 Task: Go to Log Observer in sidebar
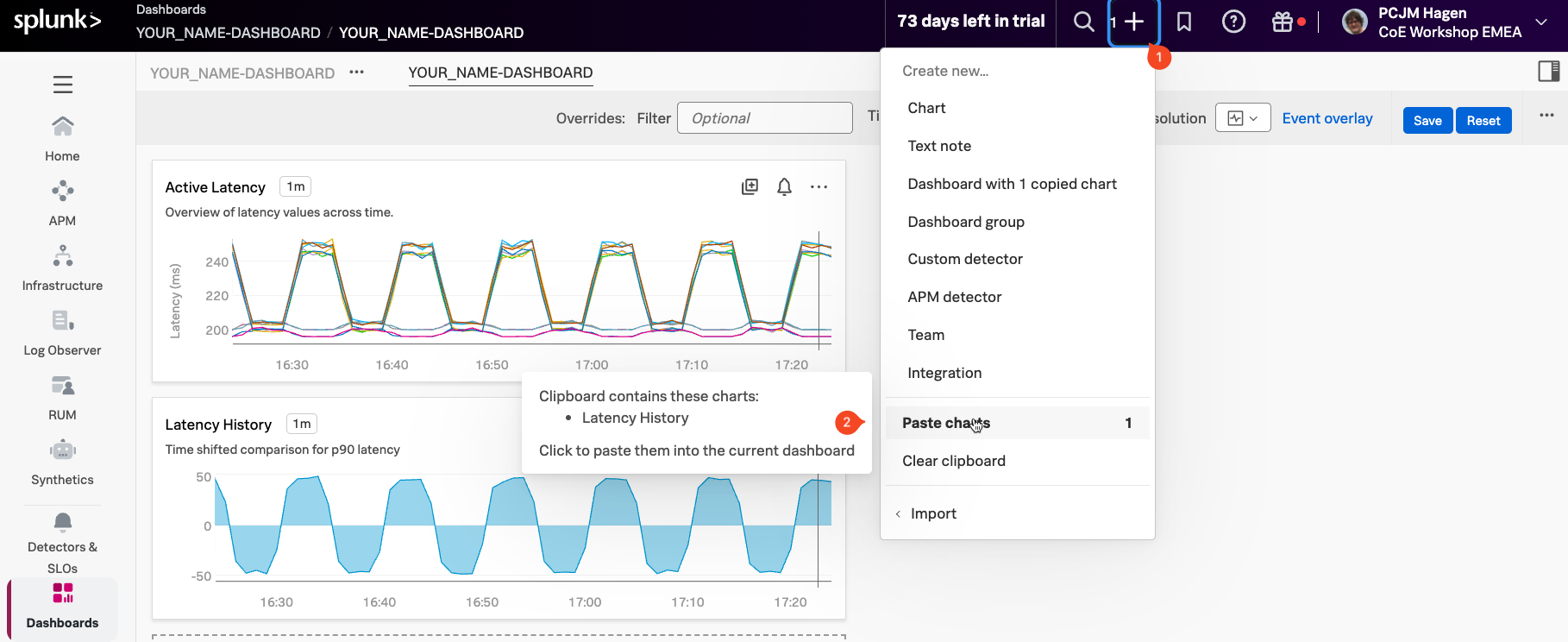point(62,332)
